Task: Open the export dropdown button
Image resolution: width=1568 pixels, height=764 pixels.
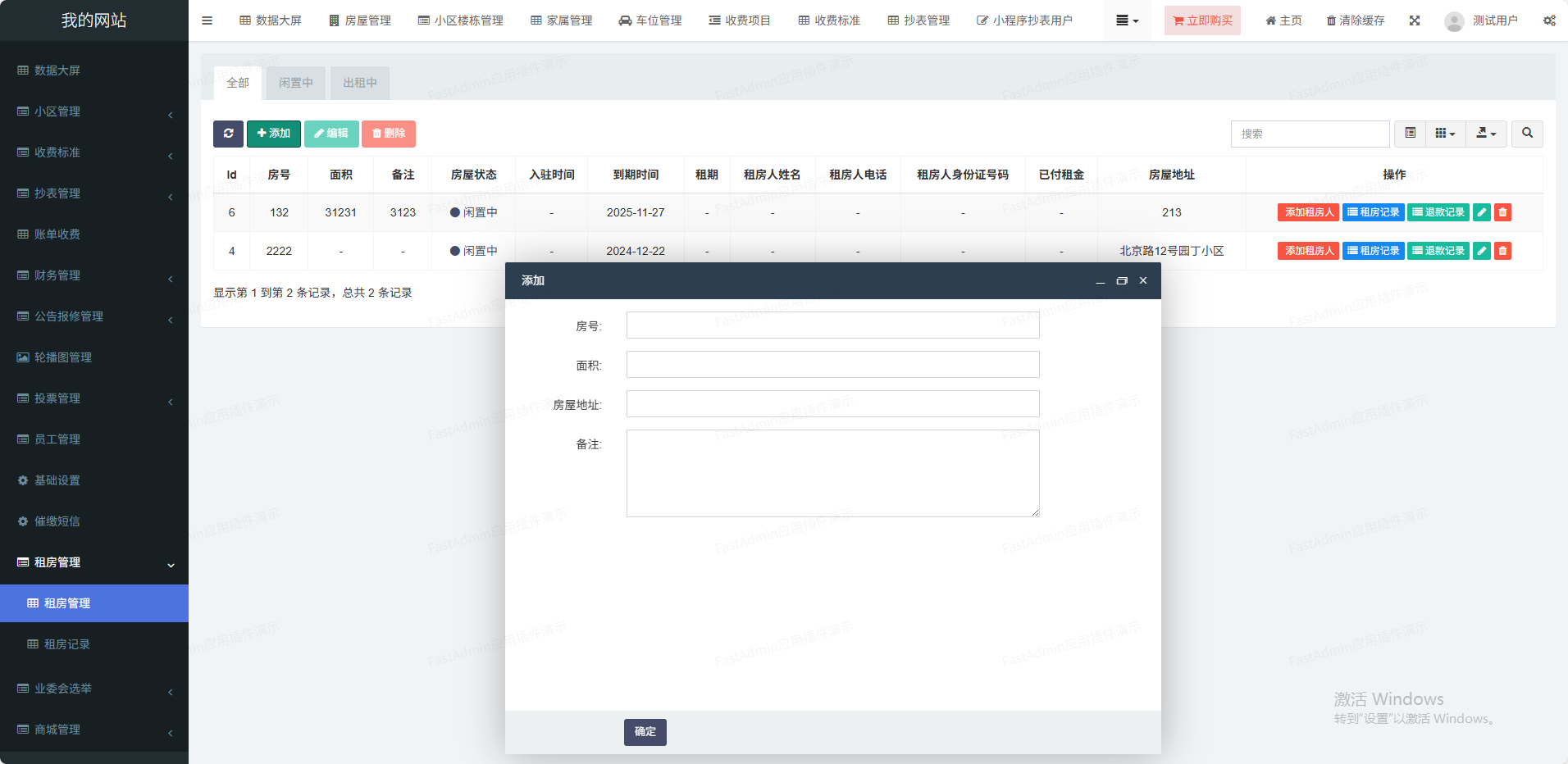Action: pyautogui.click(x=1486, y=134)
